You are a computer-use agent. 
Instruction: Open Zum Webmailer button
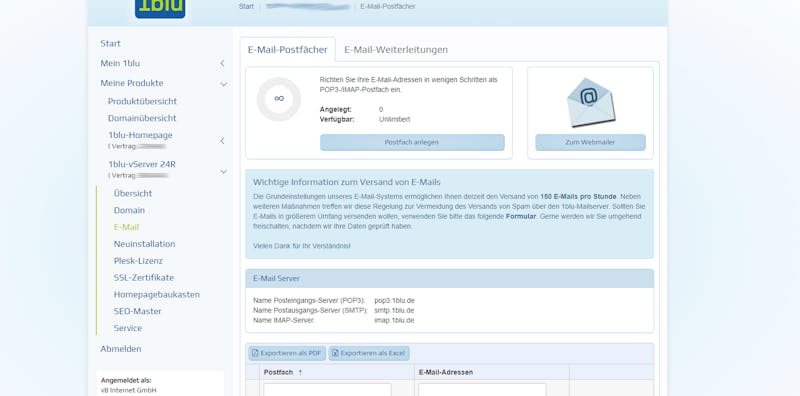point(590,142)
